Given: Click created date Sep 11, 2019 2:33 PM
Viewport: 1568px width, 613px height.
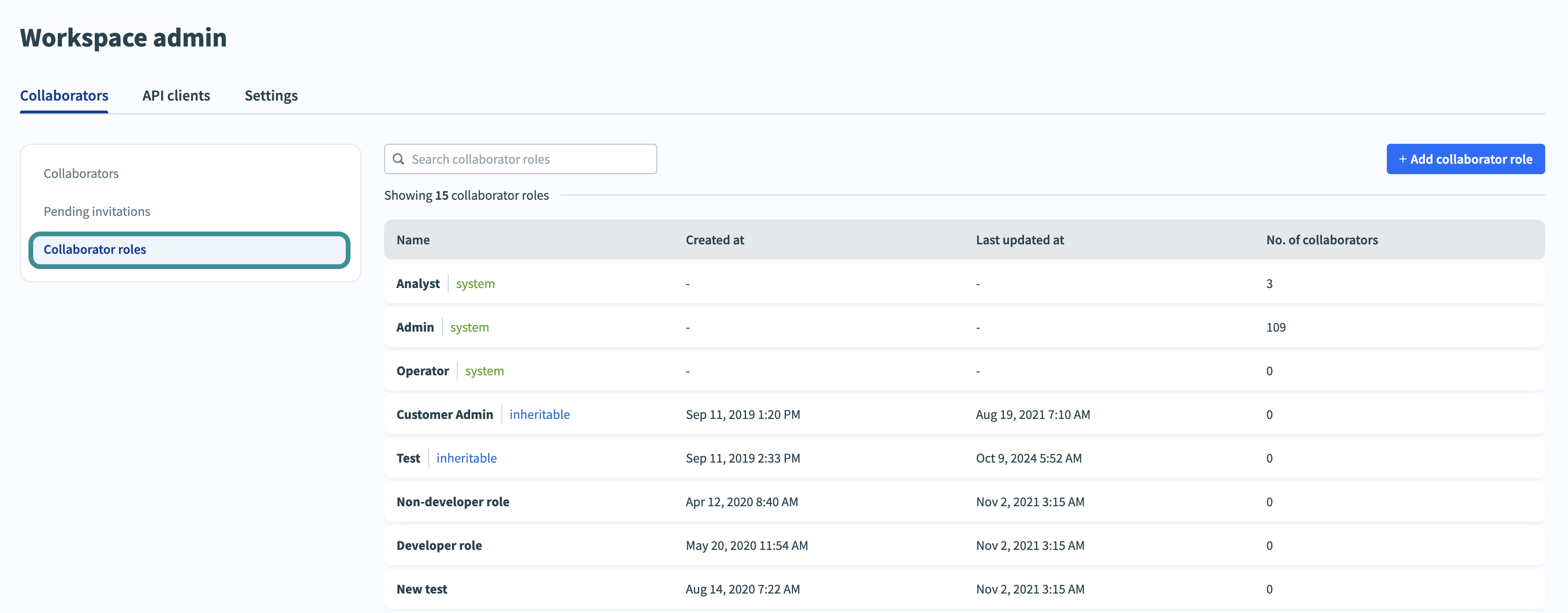Looking at the screenshot, I should (743, 458).
